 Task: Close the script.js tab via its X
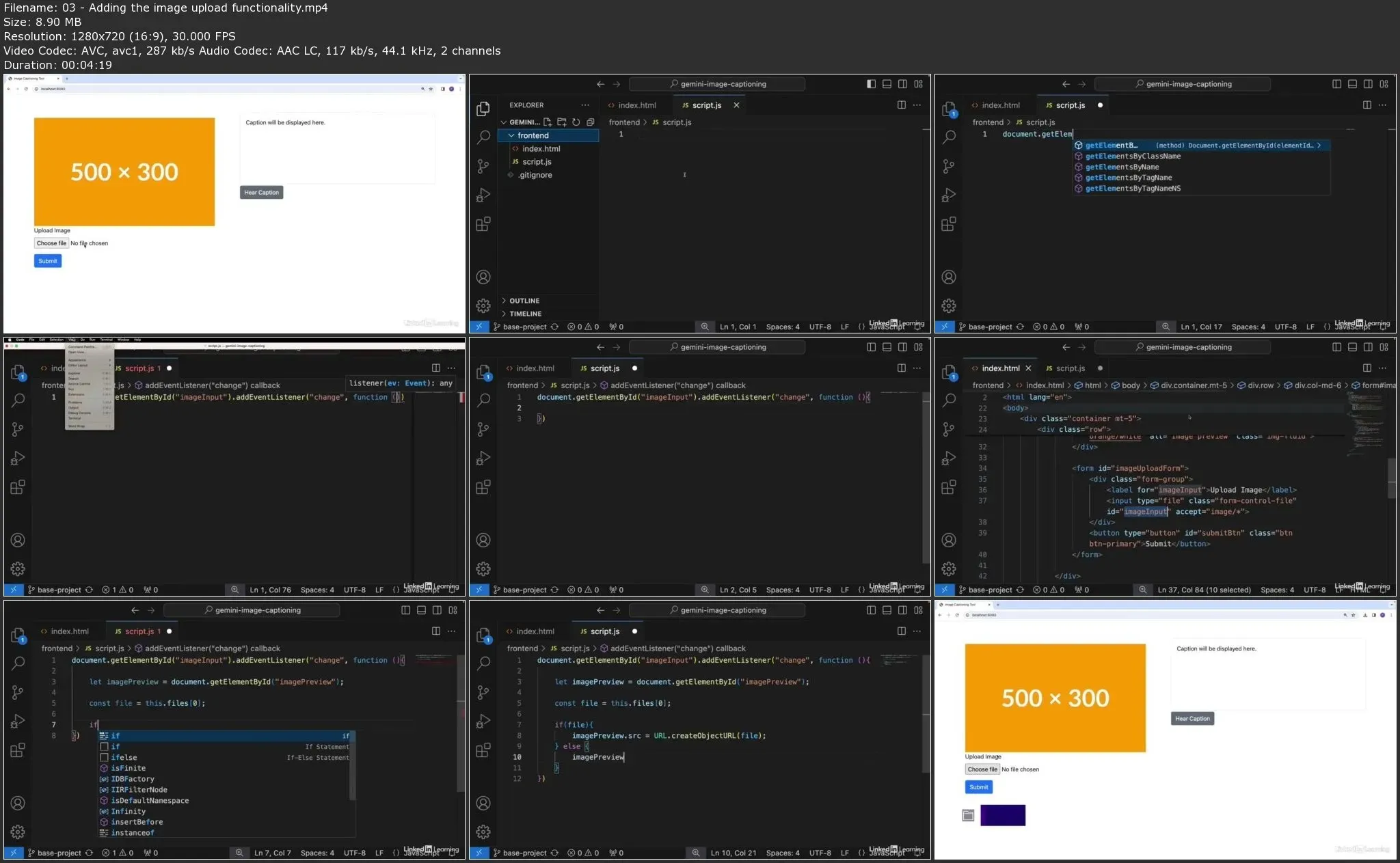(x=736, y=105)
